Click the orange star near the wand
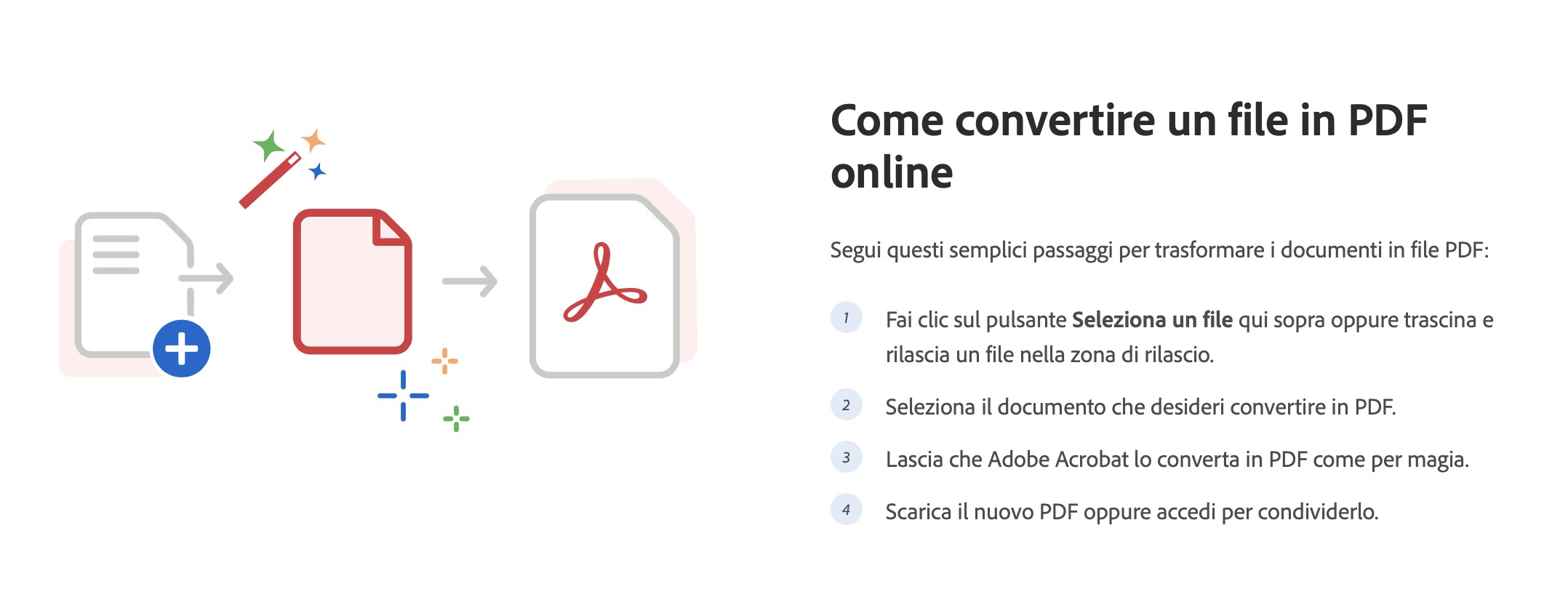The width and height of the screenshot is (1568, 608). point(313,140)
